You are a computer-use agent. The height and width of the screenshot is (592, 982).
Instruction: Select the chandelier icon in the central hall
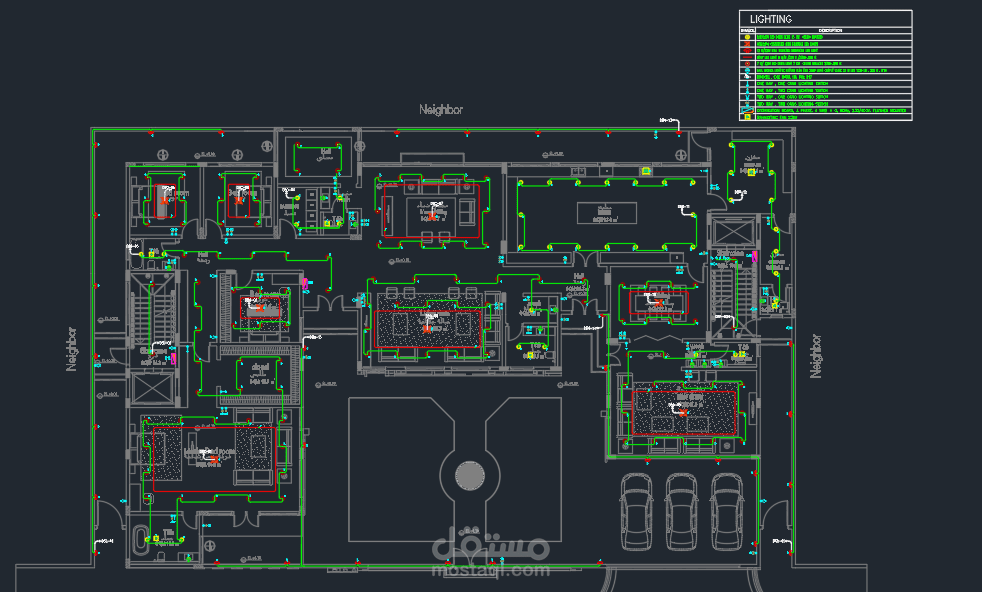coord(427,329)
